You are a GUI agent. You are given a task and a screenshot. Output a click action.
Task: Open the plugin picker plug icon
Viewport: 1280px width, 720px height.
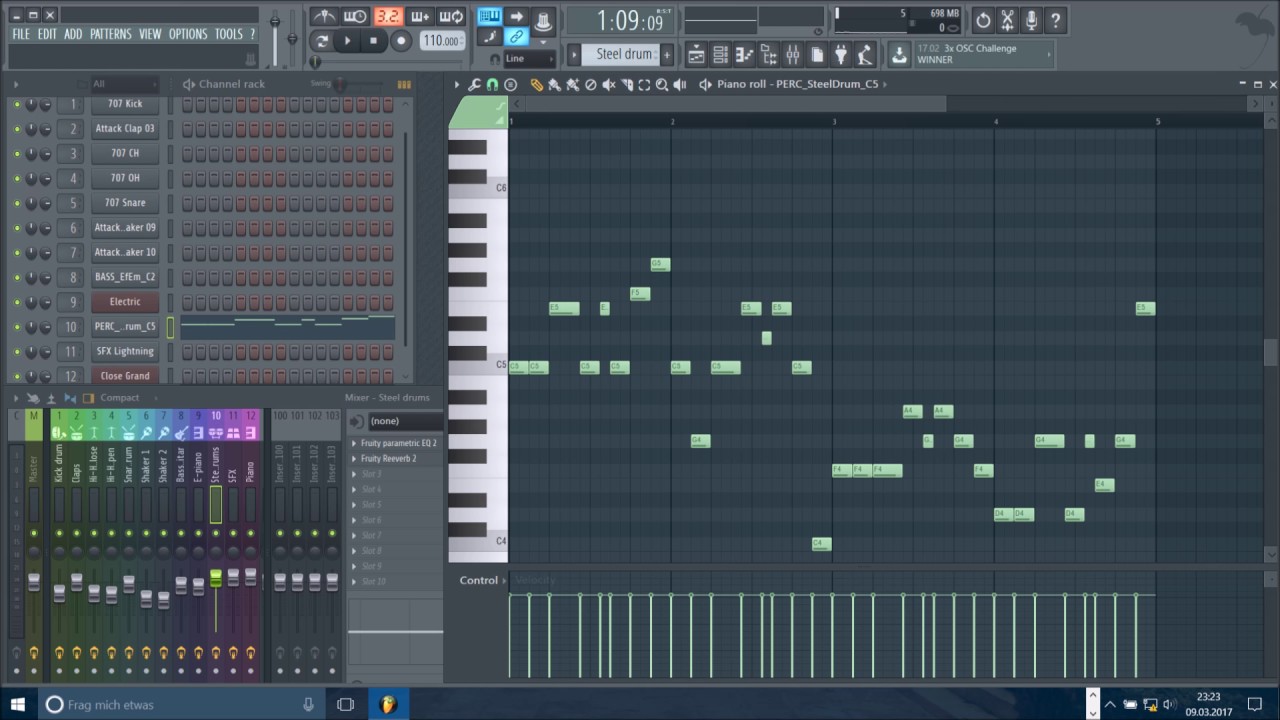(841, 54)
